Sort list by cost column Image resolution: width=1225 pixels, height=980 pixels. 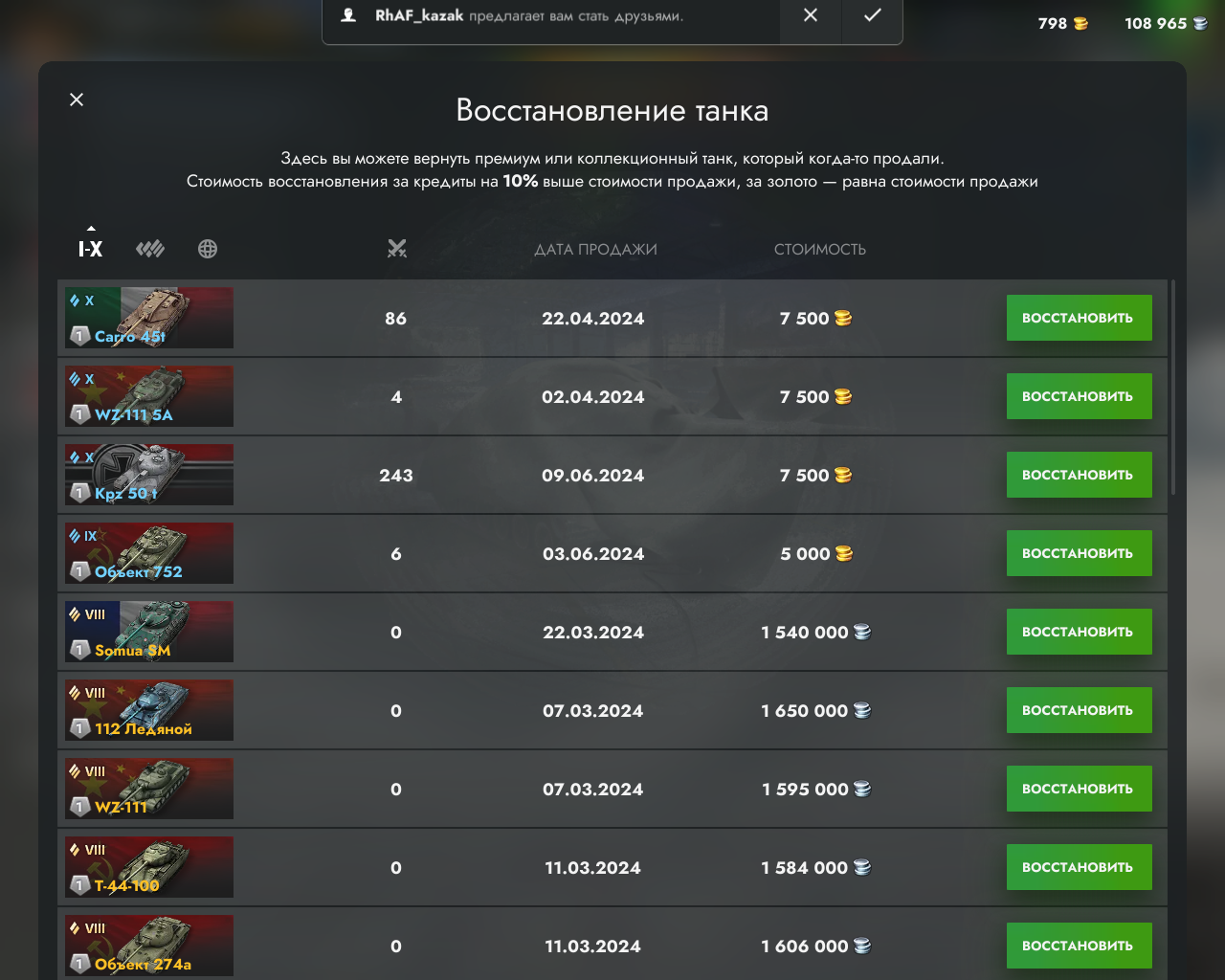(820, 250)
